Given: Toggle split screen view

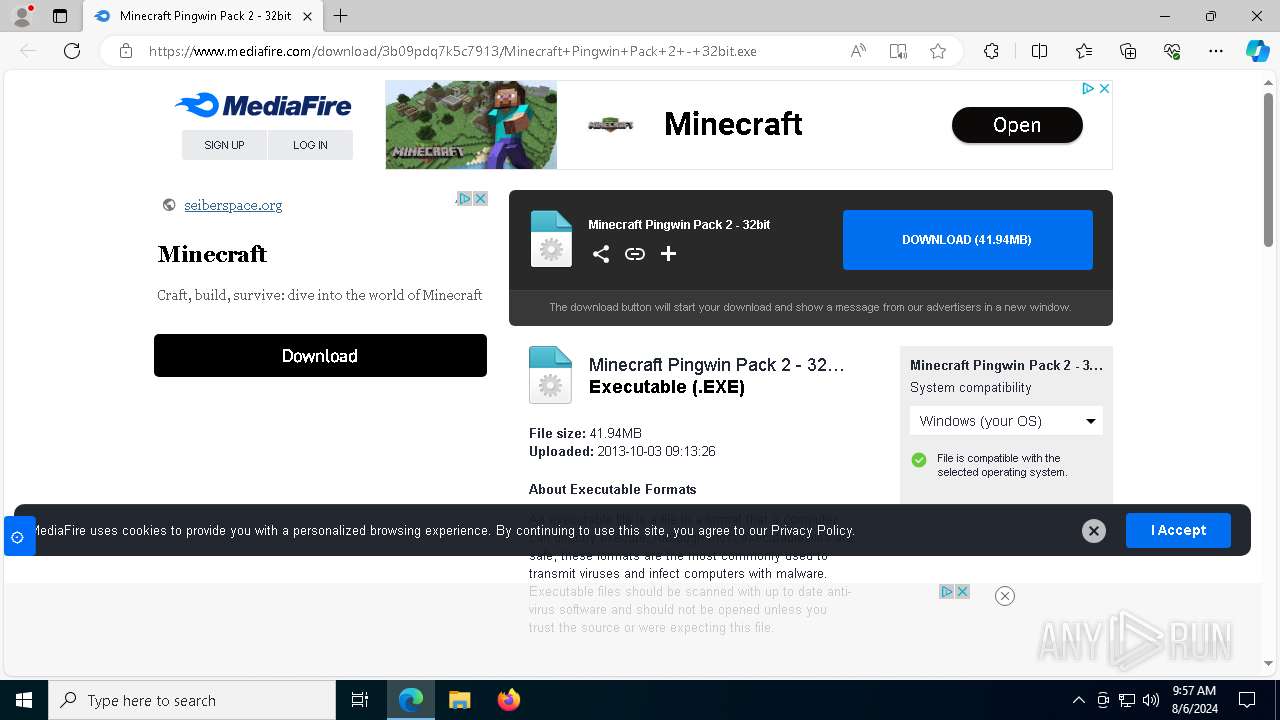Looking at the screenshot, I should (1039, 51).
